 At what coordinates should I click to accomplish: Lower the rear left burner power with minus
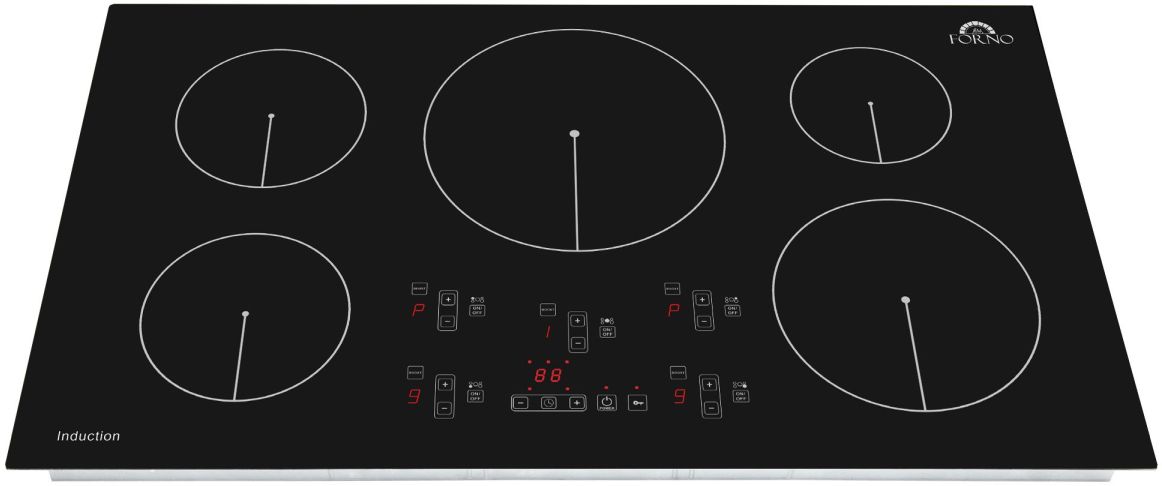click(447, 322)
